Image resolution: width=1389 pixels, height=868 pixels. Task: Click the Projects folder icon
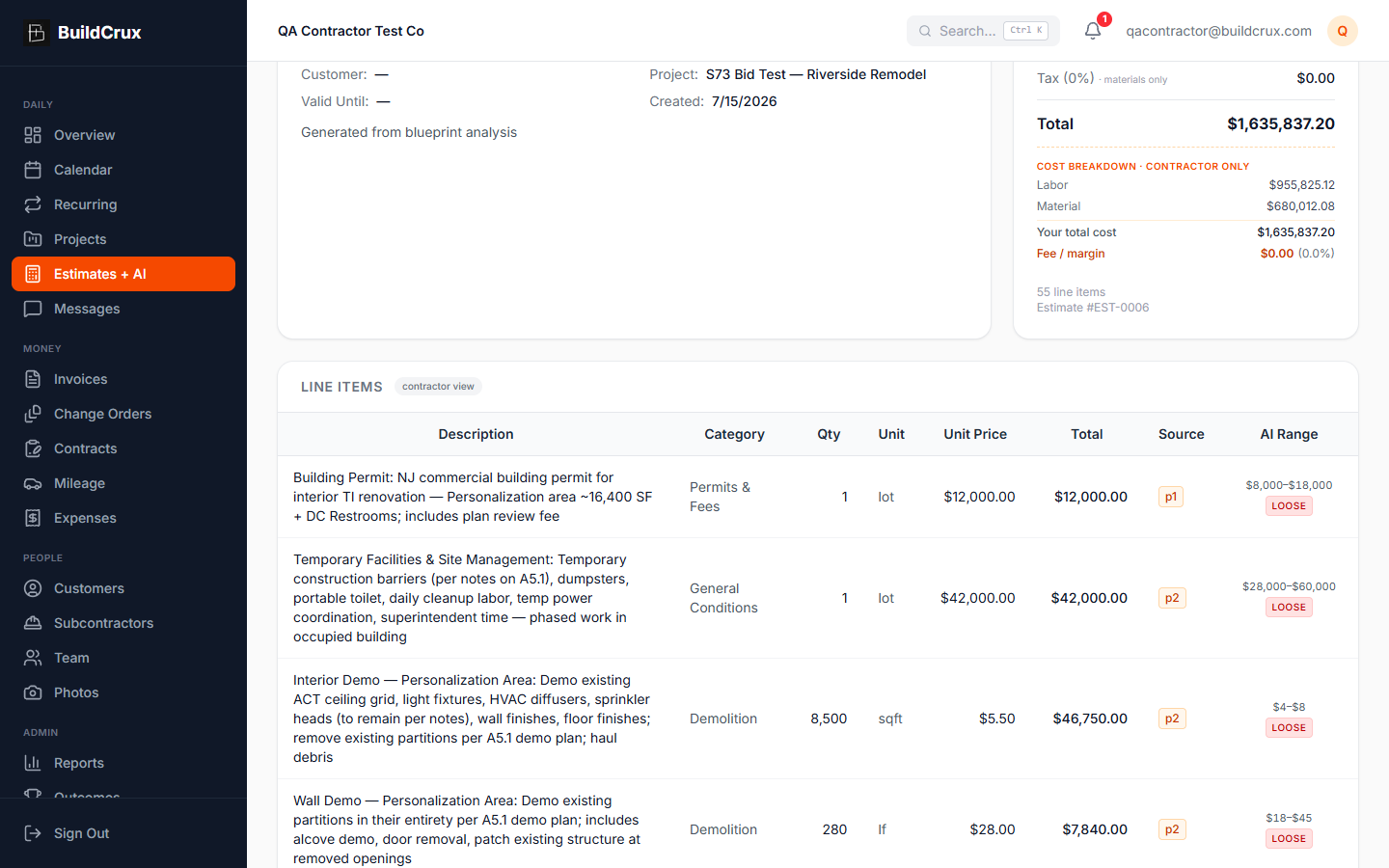33,239
